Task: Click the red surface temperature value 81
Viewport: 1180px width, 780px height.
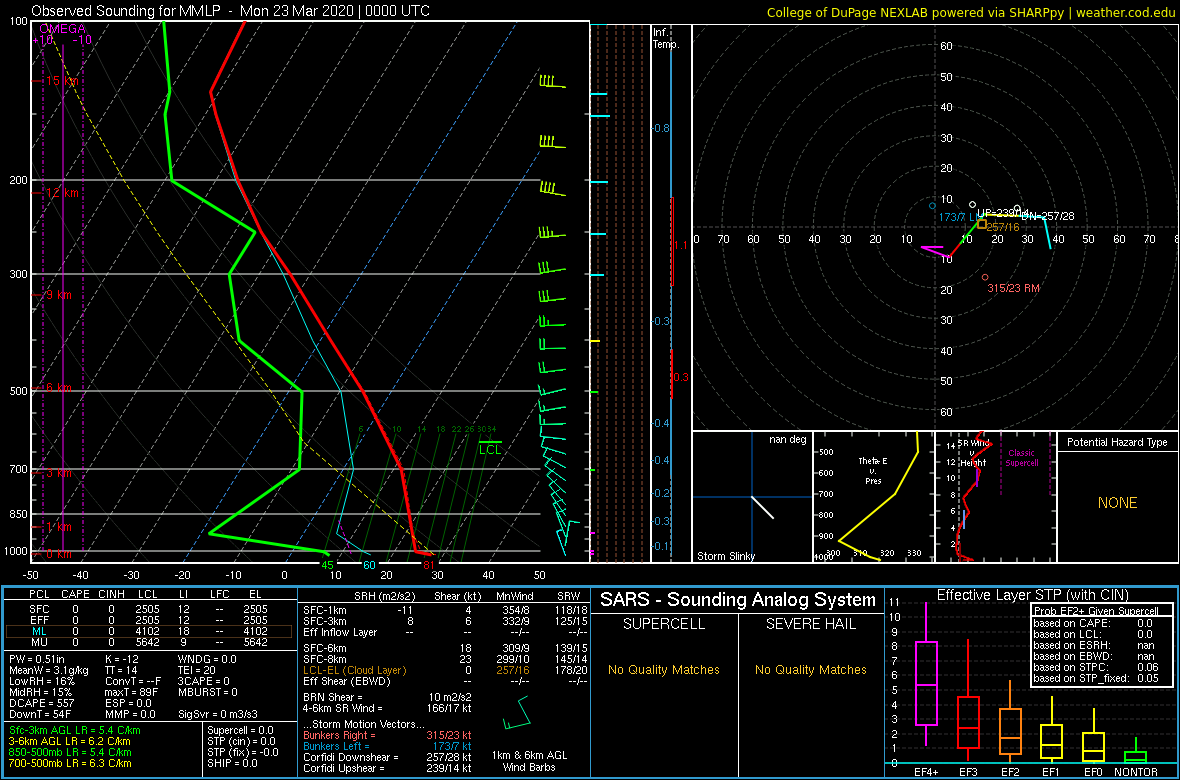Action: (x=428, y=565)
